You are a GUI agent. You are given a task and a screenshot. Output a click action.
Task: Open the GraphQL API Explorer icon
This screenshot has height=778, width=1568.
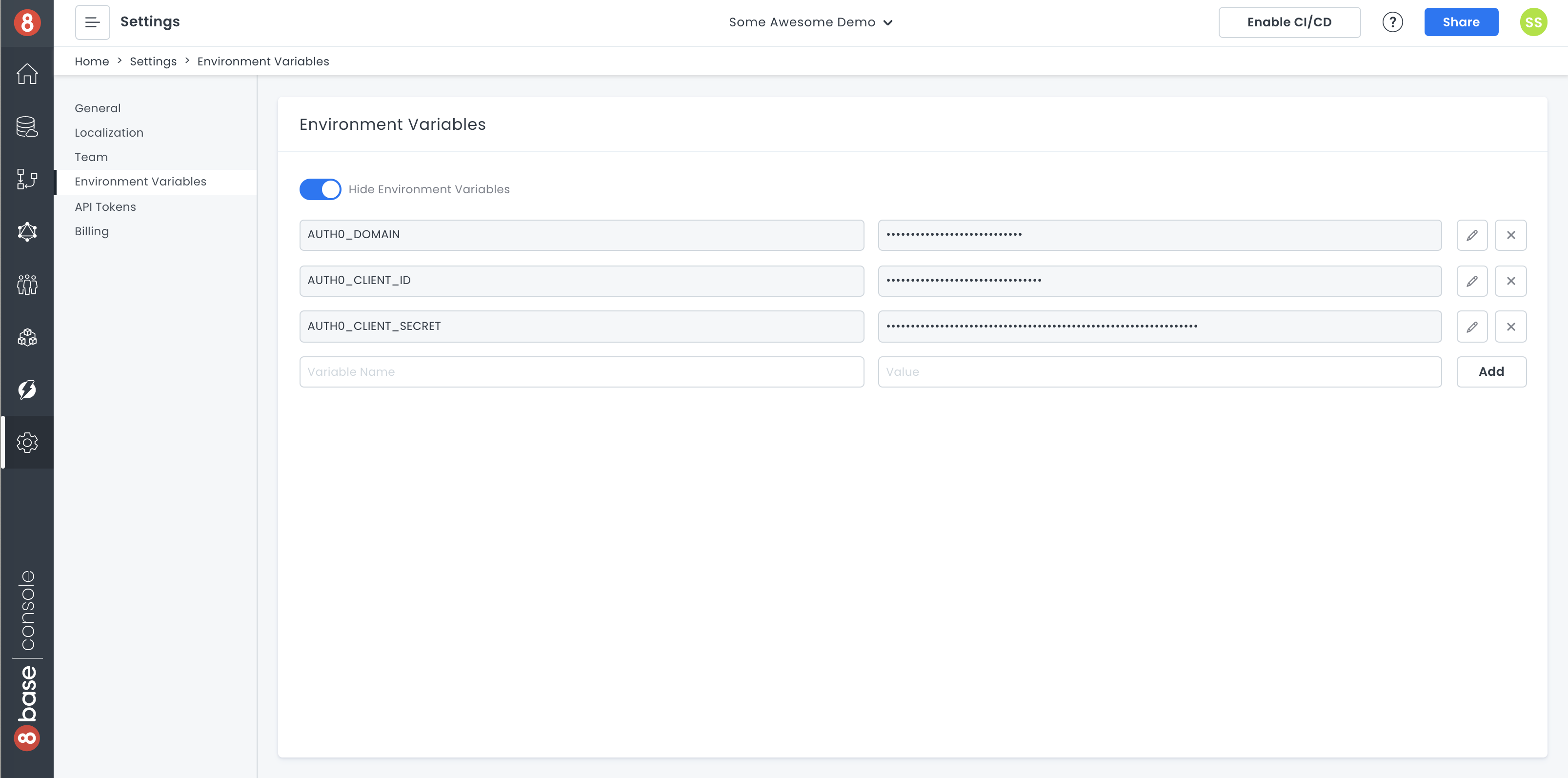(x=27, y=232)
